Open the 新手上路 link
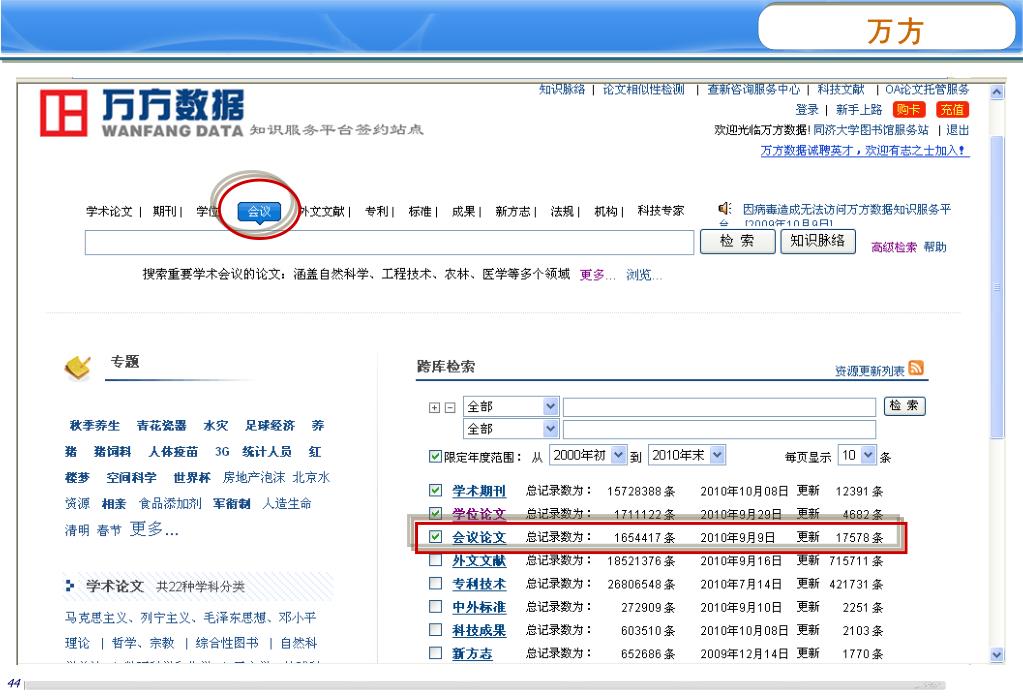This screenshot has height=696, width=1023. (x=859, y=110)
